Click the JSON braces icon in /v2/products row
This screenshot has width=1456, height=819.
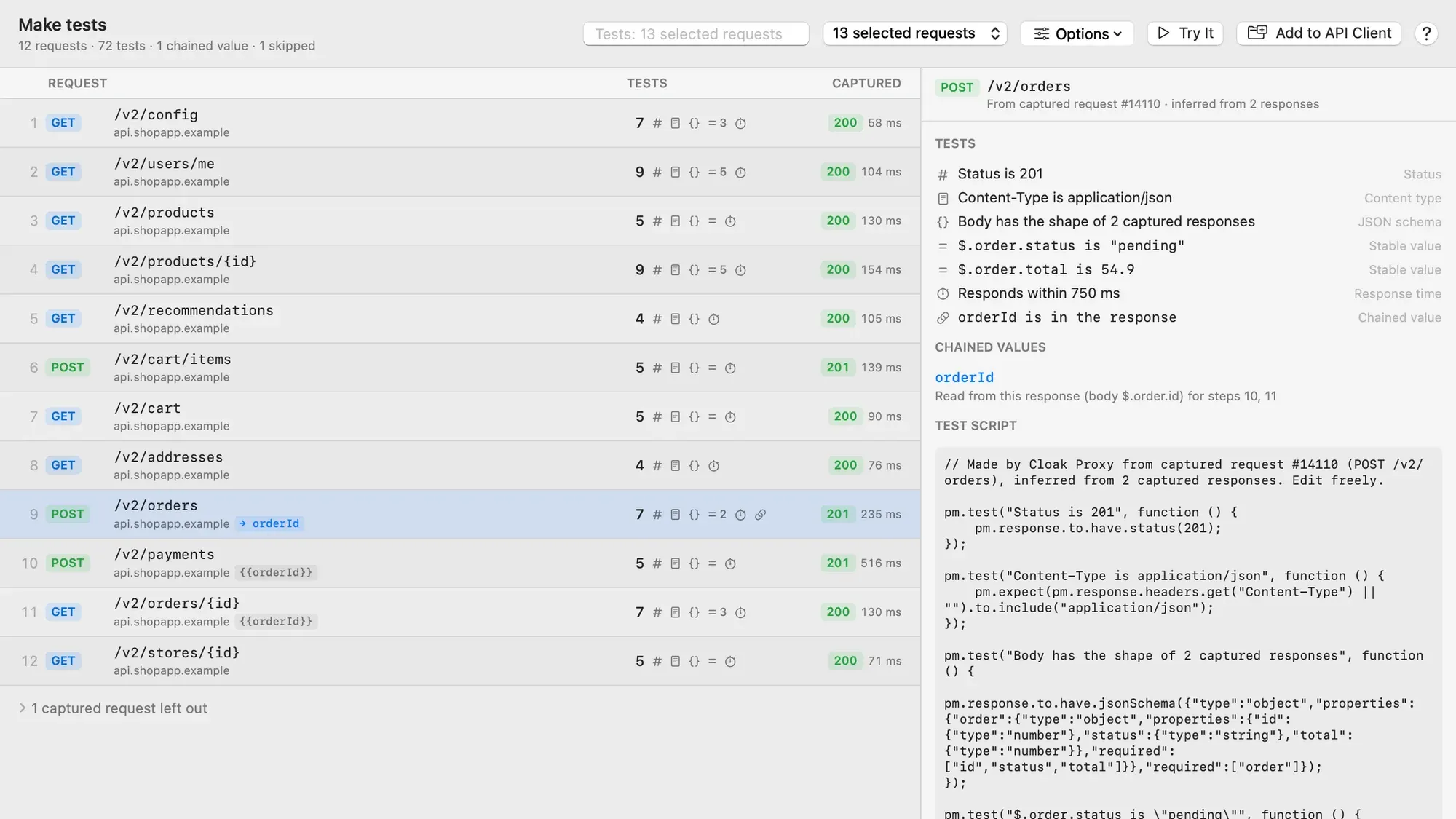694,221
